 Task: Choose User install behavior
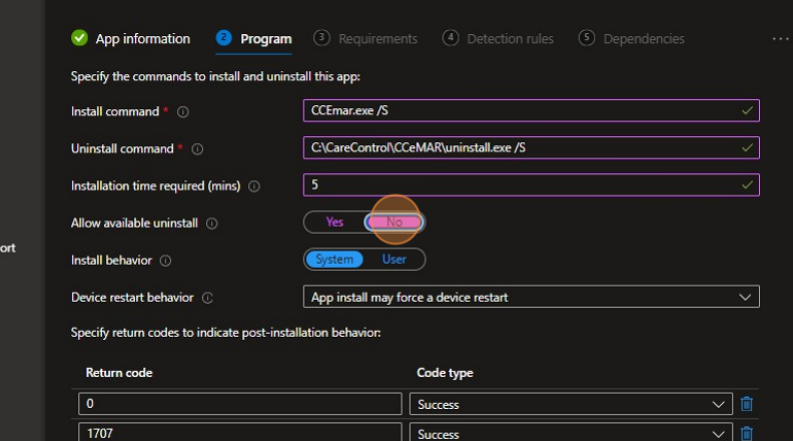pyautogui.click(x=394, y=259)
